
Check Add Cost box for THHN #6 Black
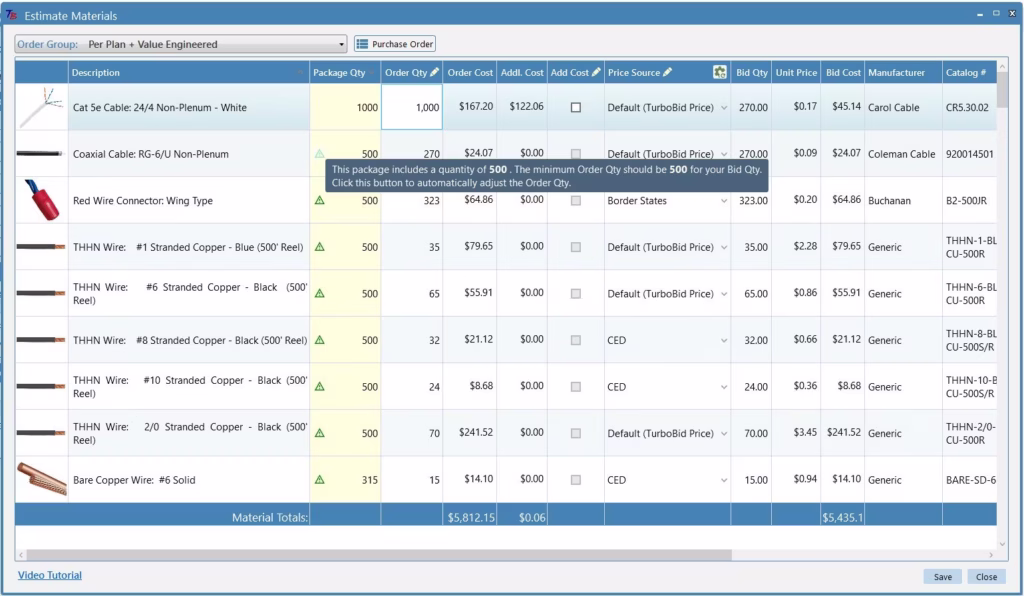tap(575, 294)
